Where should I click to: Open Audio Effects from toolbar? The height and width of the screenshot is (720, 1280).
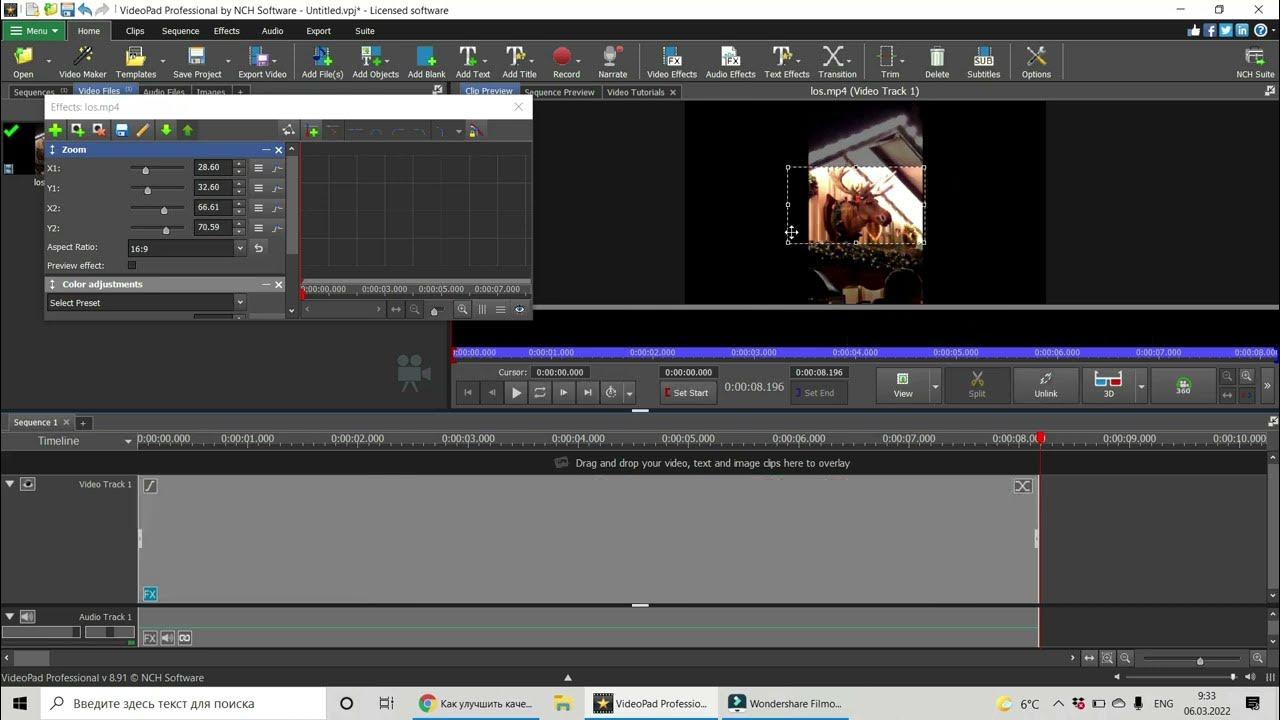coord(730,62)
